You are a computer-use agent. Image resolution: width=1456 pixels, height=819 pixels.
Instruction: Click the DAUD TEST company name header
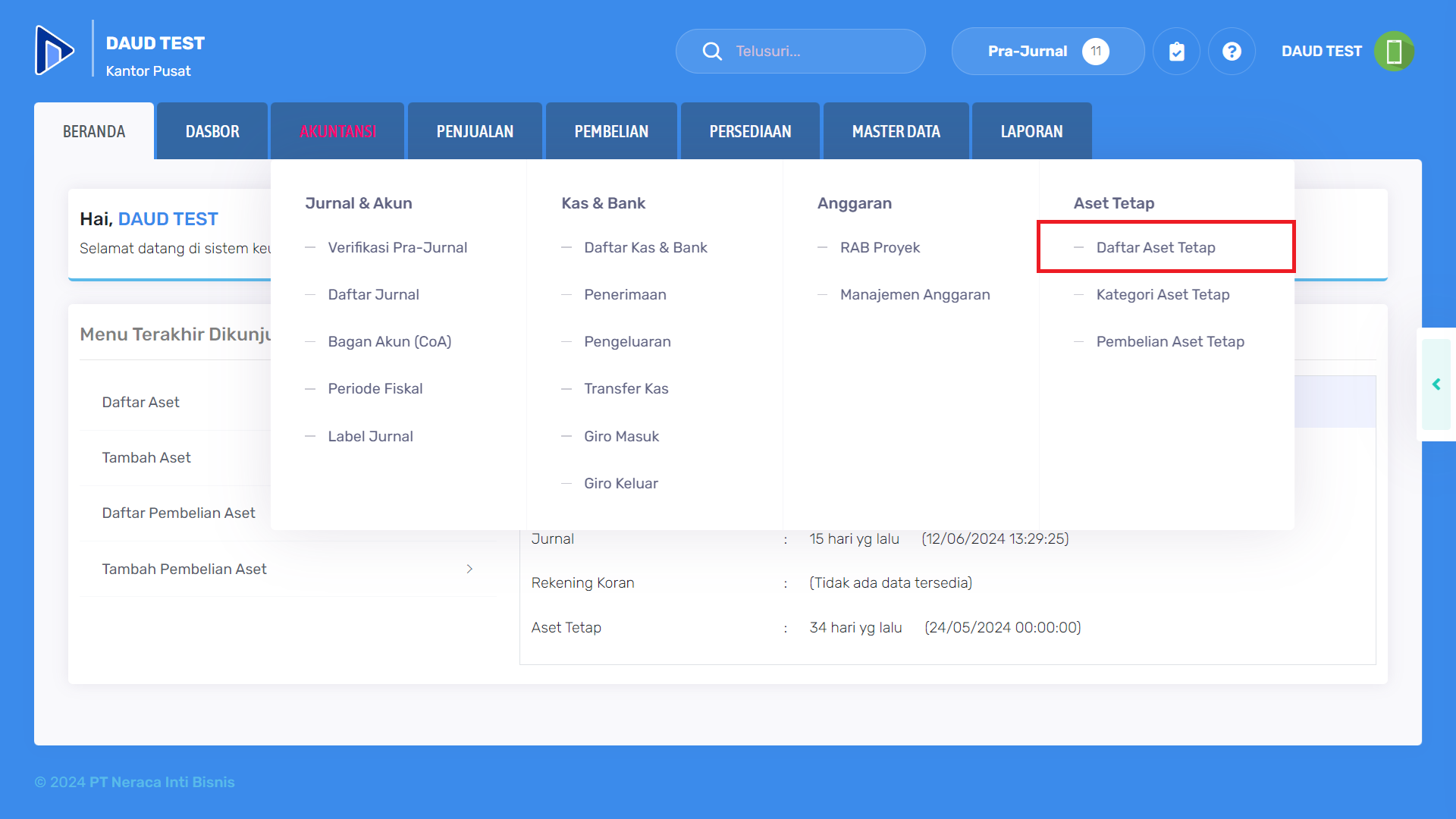coord(155,43)
